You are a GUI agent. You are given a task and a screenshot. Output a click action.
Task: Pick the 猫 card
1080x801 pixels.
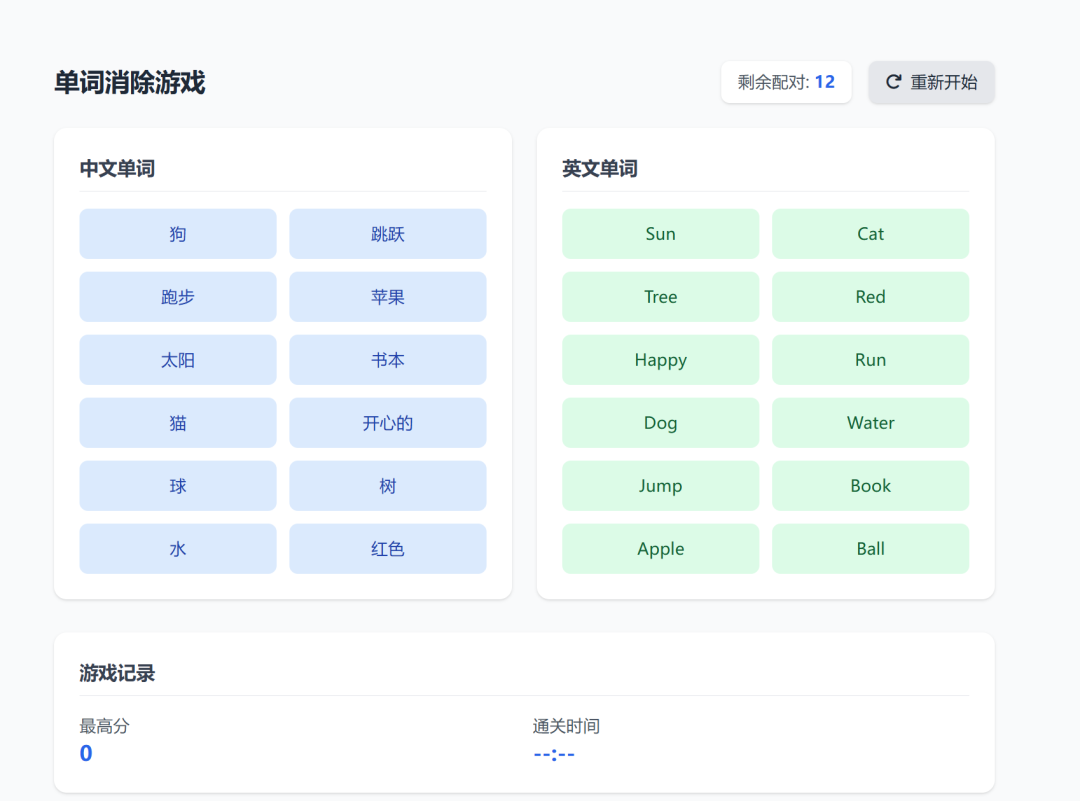click(177, 422)
